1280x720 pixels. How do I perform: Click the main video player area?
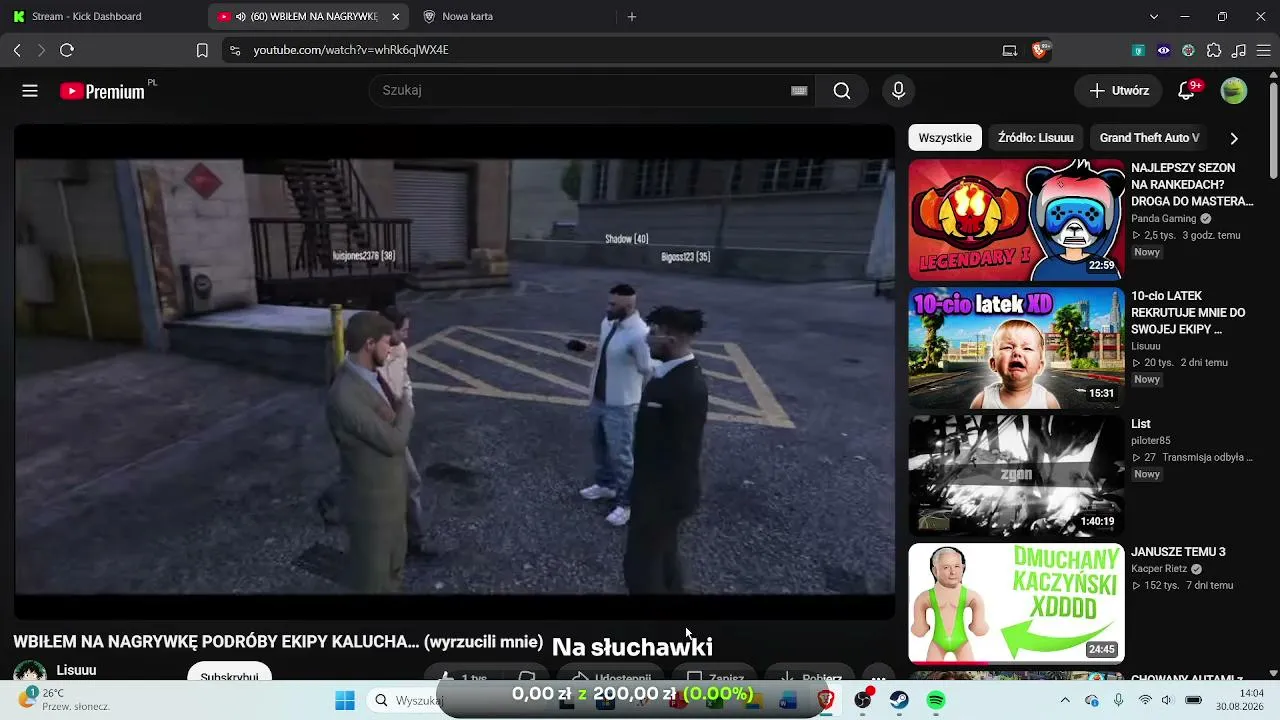[454, 372]
